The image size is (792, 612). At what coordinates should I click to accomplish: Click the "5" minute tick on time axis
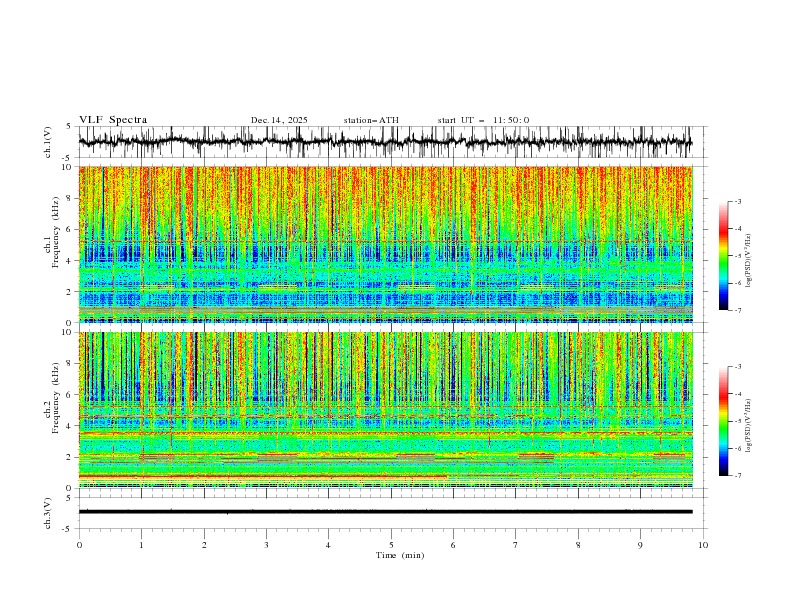pos(391,545)
